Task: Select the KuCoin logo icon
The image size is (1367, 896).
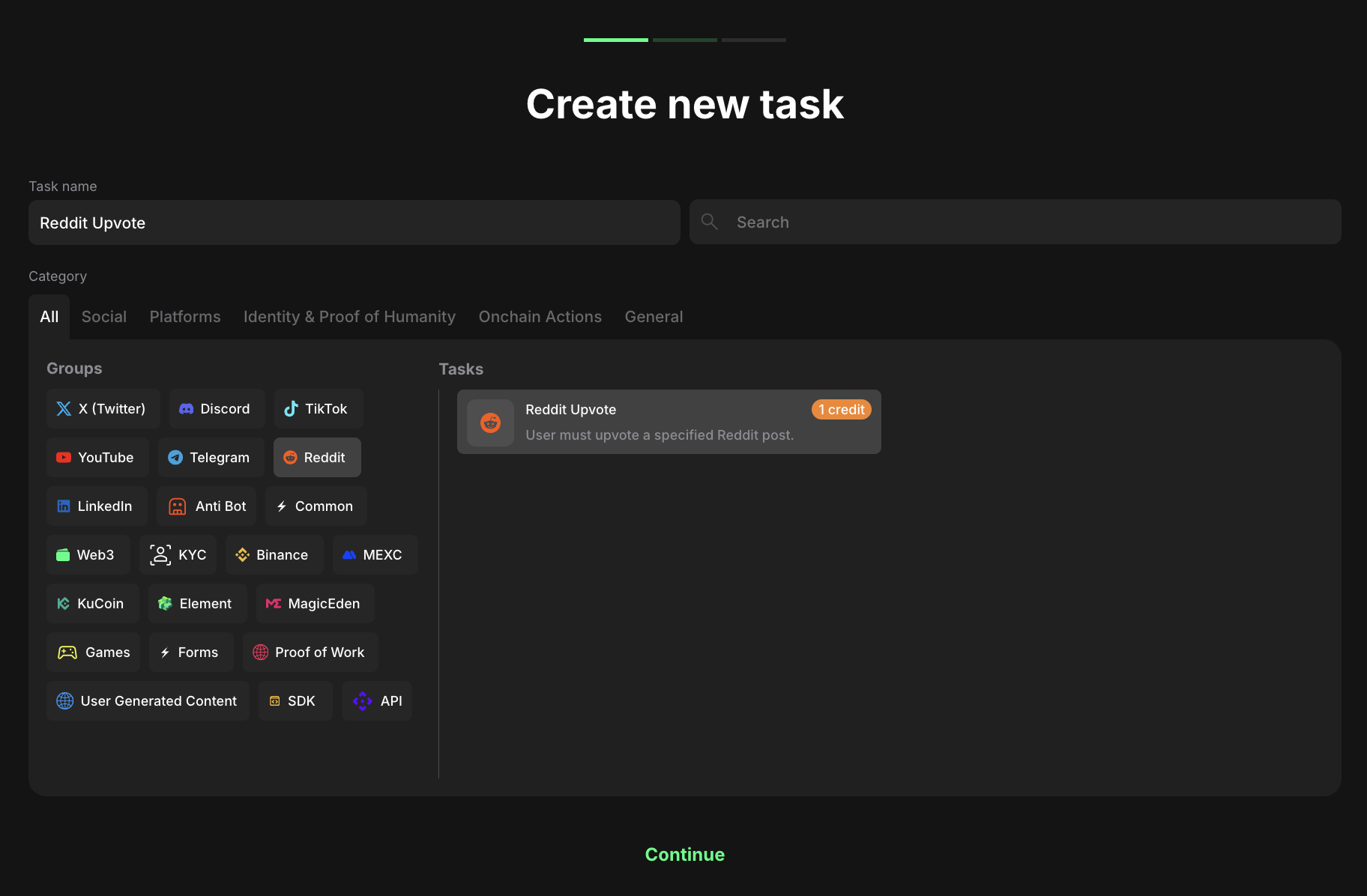Action: click(64, 604)
